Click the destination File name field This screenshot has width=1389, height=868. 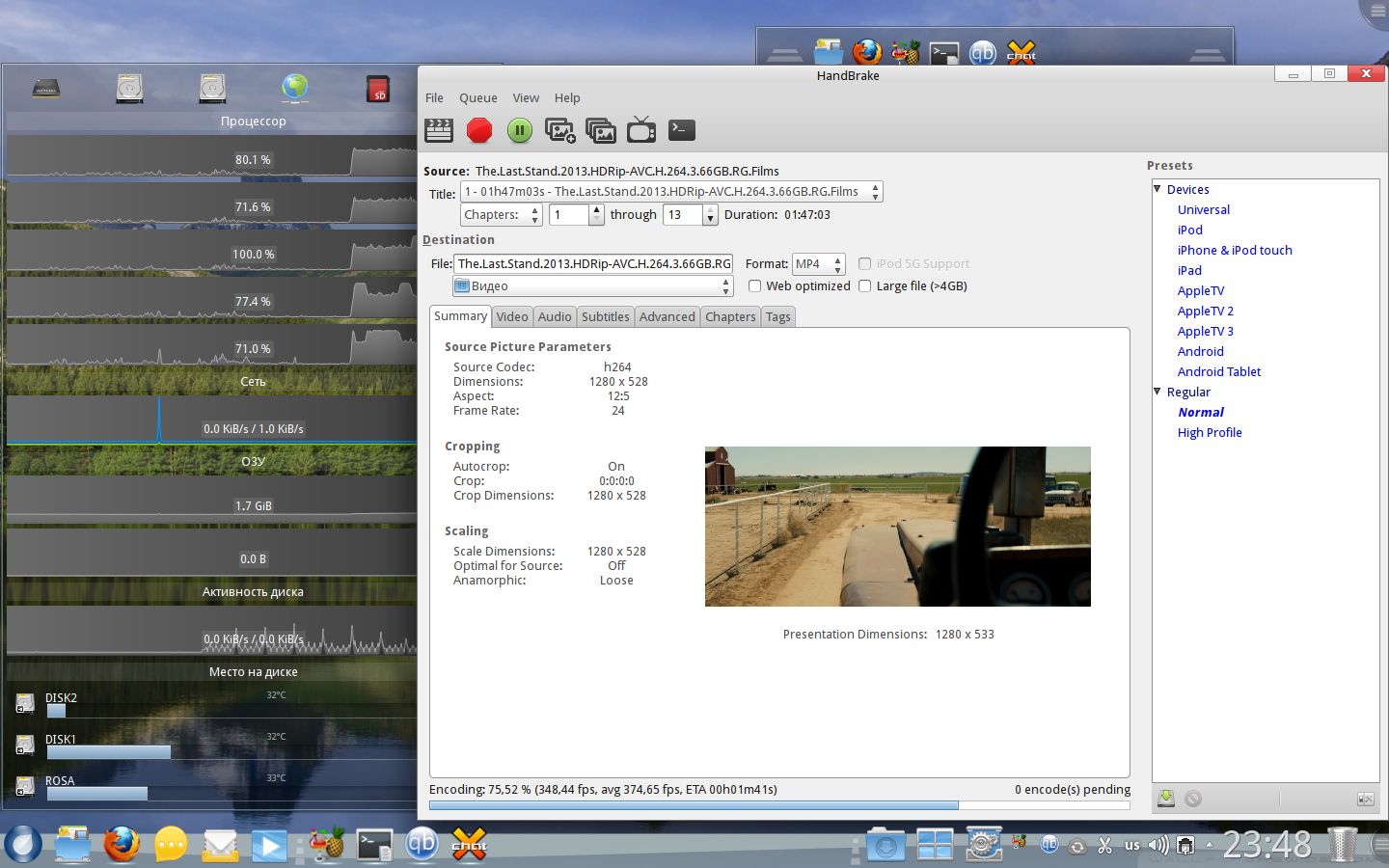(593, 264)
